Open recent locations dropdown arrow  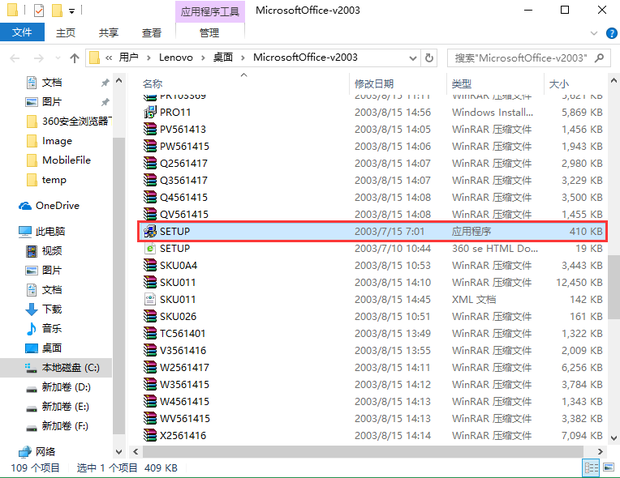coord(58,59)
